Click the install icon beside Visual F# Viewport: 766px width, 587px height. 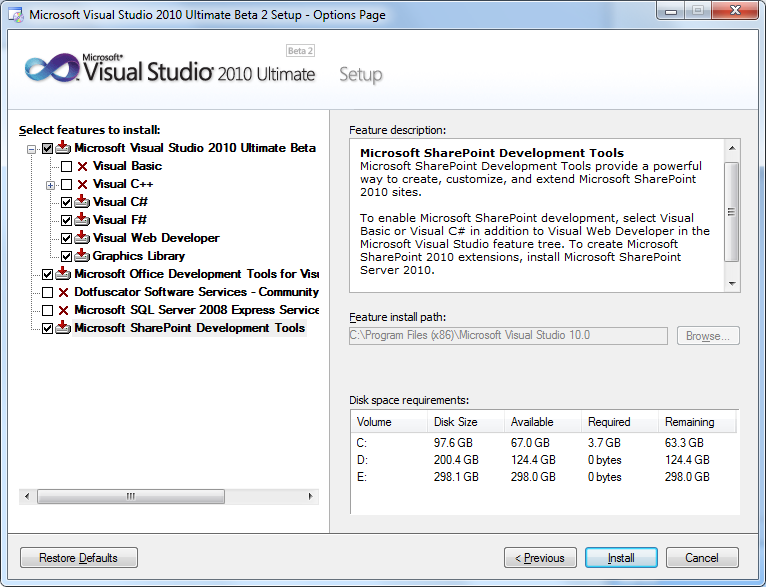82,219
